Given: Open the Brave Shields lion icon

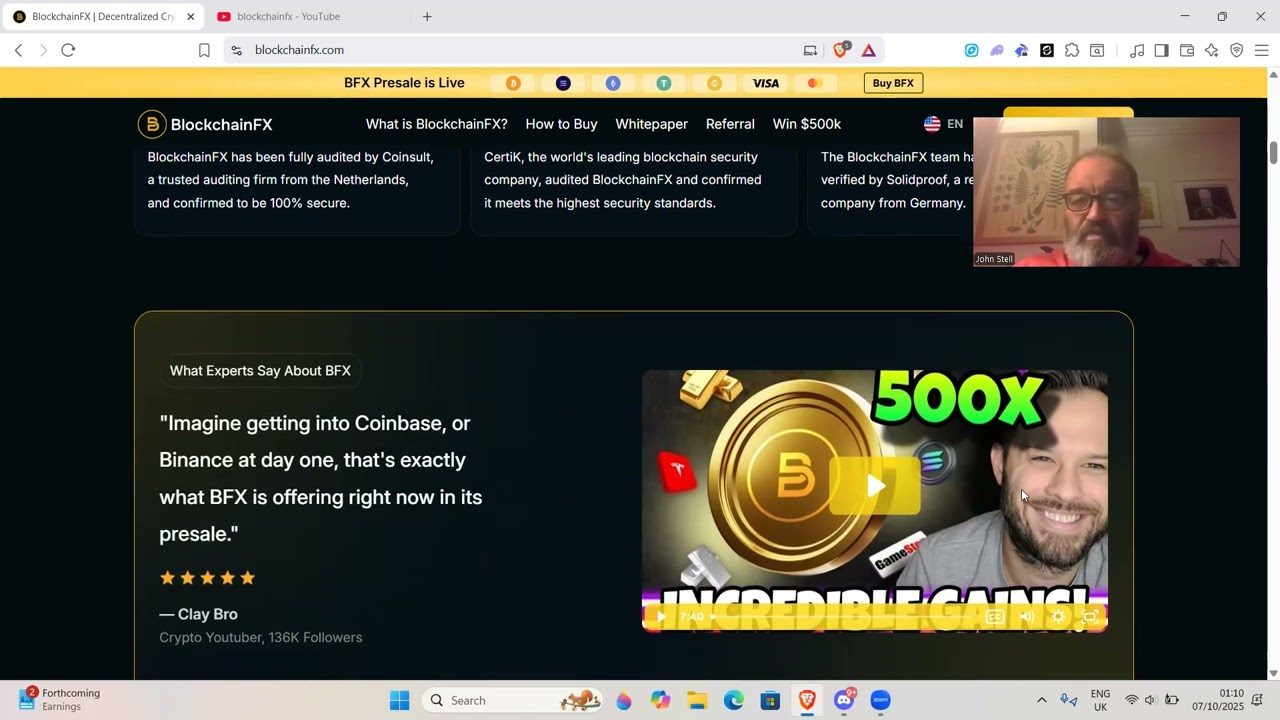Looking at the screenshot, I should 841,50.
